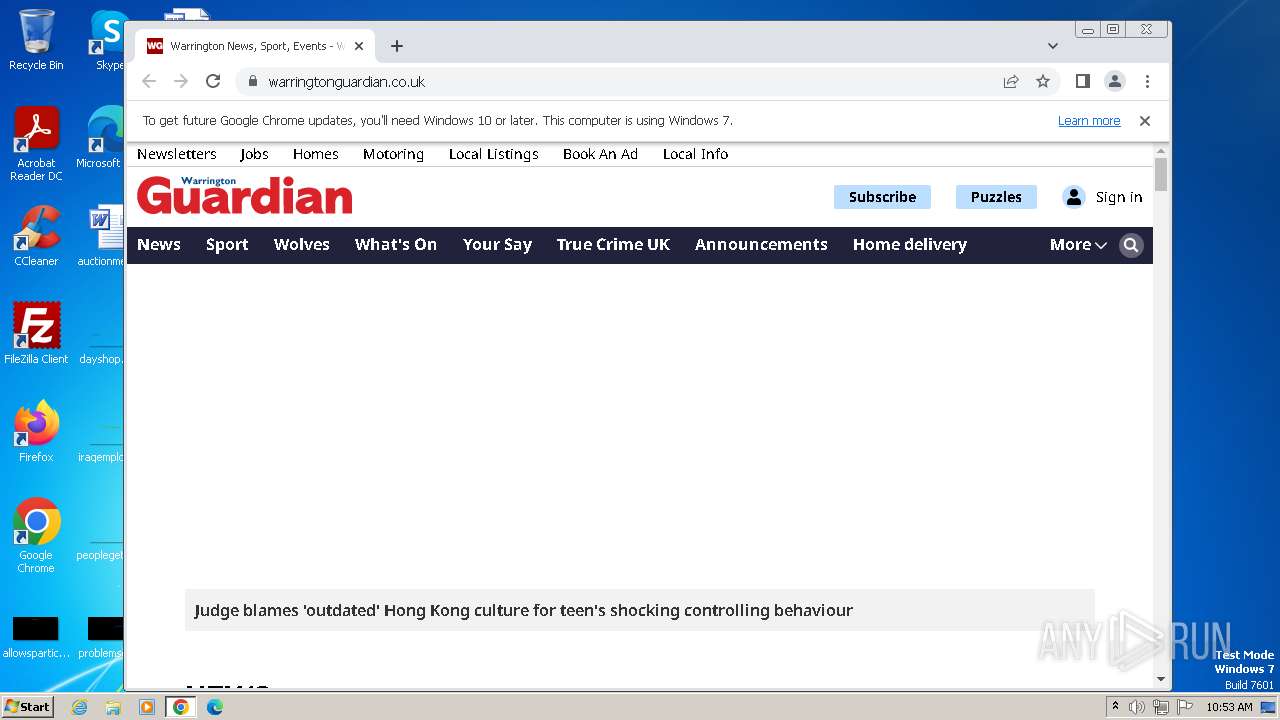Click the Action Center flag icon

click(1185, 707)
